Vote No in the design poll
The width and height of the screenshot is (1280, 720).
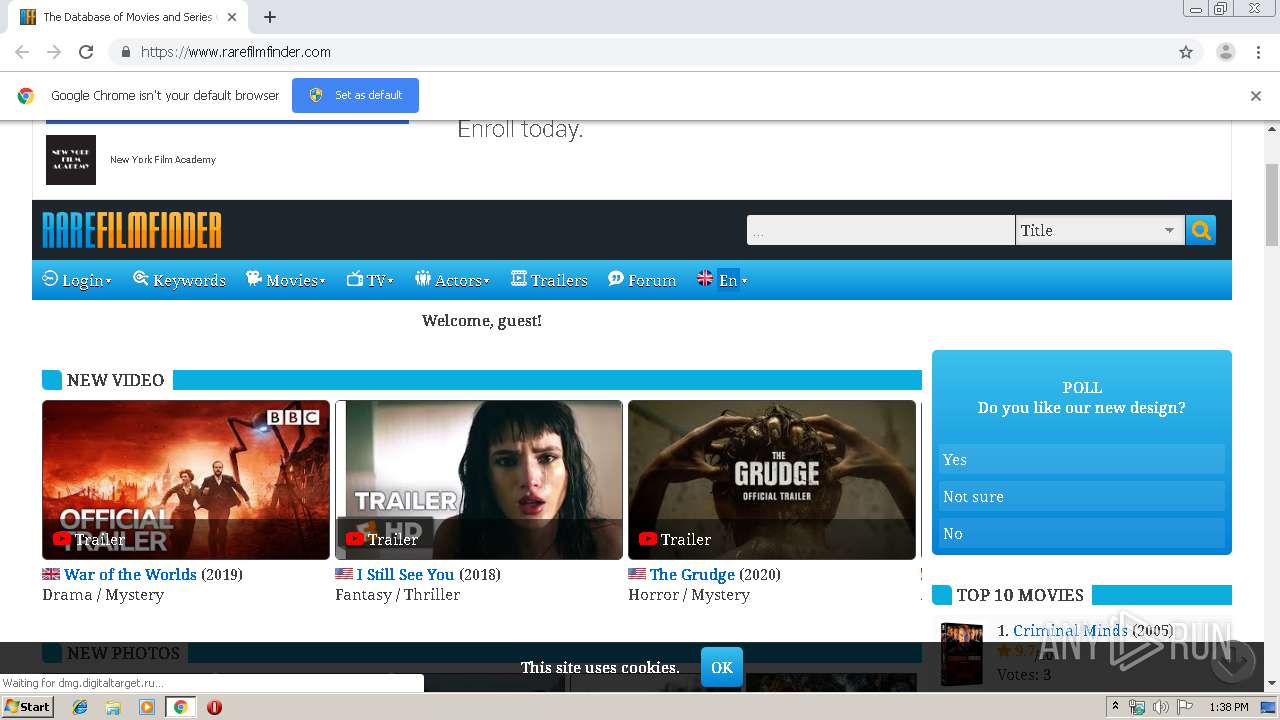pyautogui.click(x=1081, y=533)
